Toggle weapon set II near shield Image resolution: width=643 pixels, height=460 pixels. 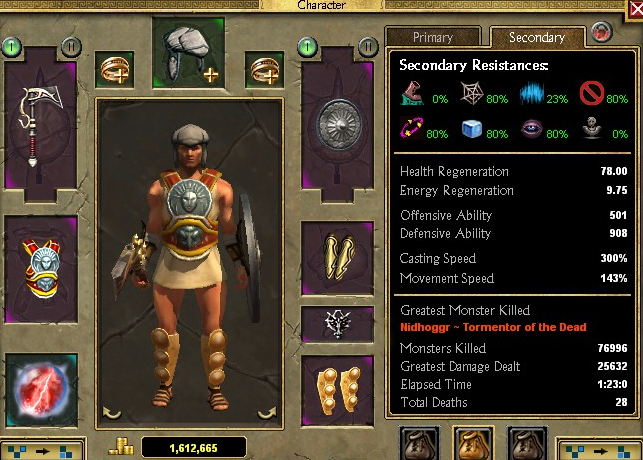click(x=368, y=47)
